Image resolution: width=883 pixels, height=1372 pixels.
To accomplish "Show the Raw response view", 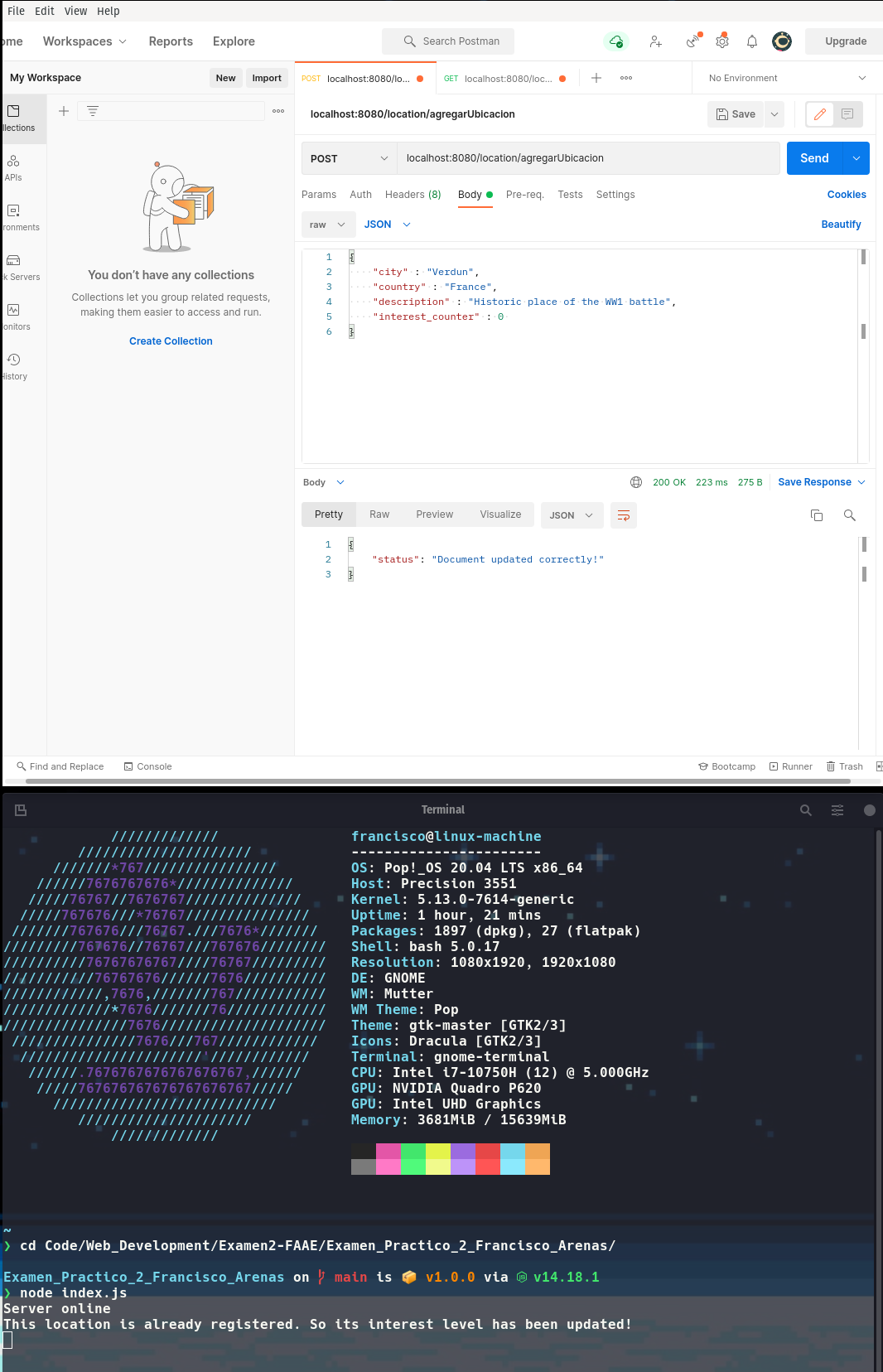I will (x=379, y=514).
